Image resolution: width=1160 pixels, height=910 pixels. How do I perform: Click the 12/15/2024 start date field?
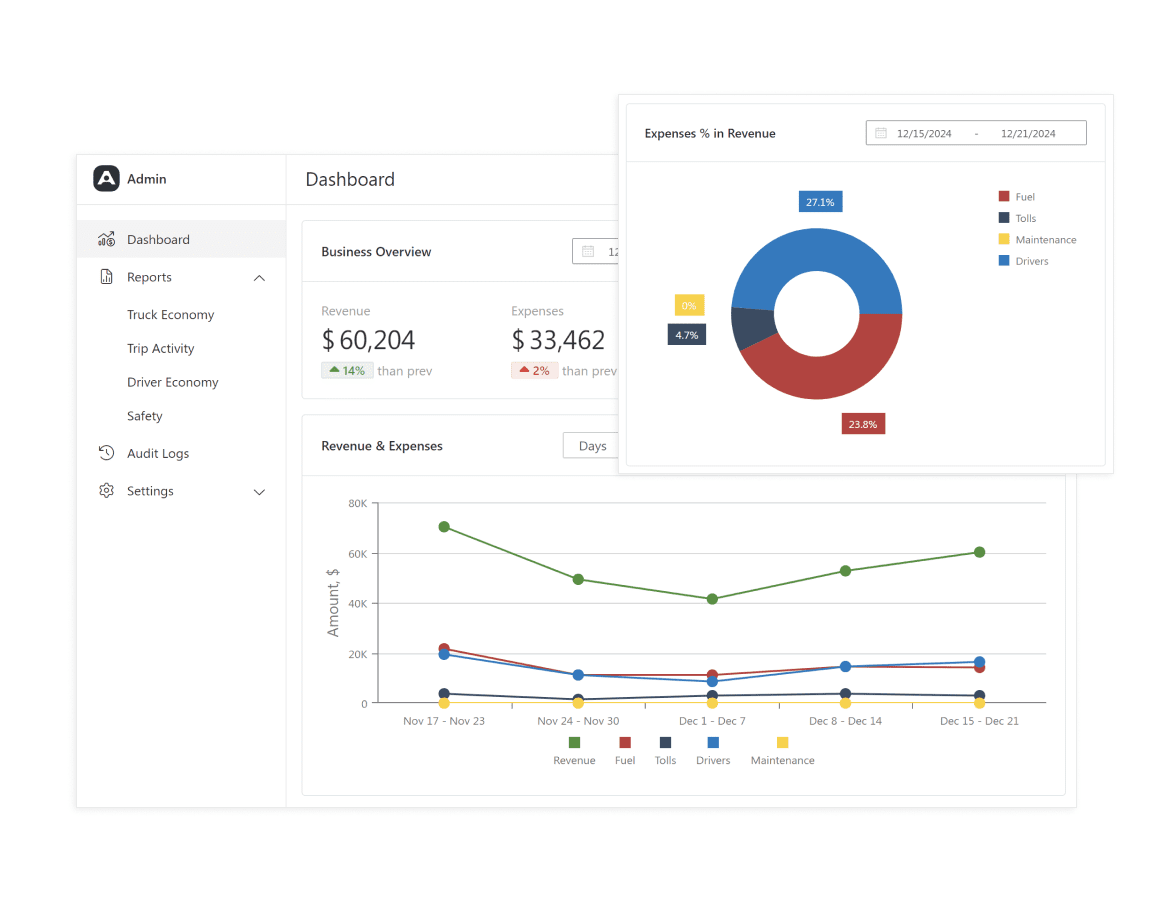[924, 134]
